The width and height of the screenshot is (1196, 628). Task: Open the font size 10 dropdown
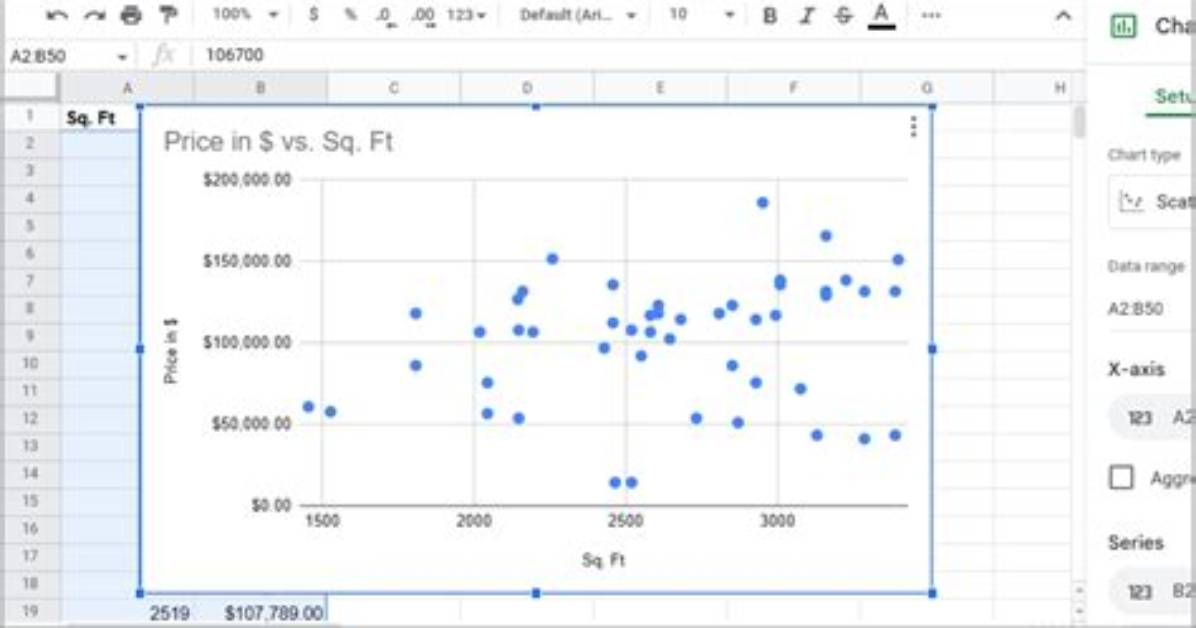[701, 14]
